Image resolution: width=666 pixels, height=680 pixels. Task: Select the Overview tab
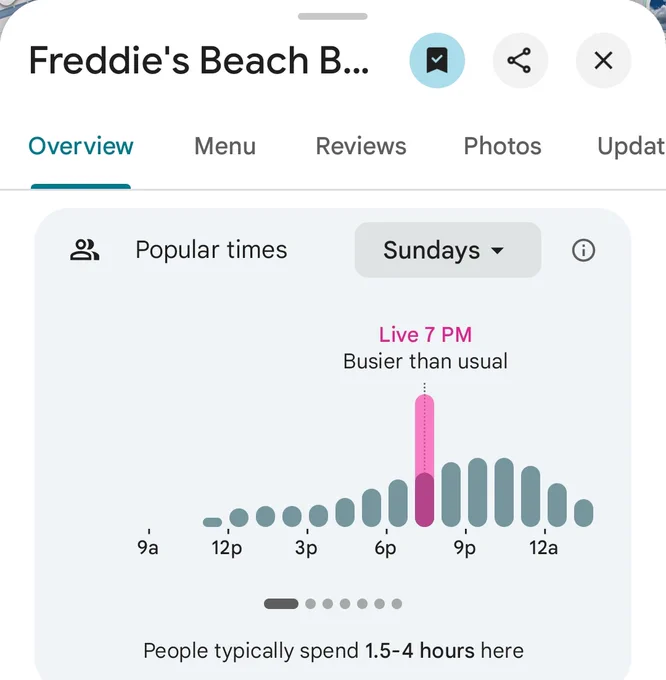pos(81,146)
